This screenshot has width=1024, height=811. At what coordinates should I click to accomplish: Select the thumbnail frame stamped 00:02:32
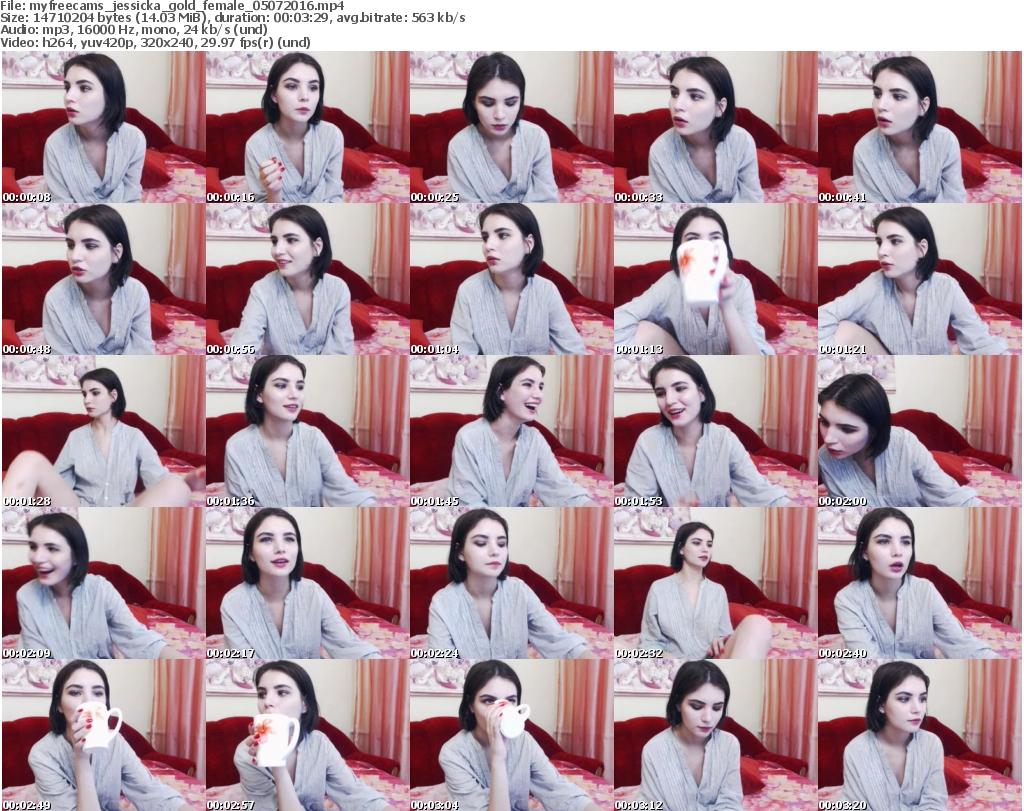pyautogui.click(x=716, y=583)
